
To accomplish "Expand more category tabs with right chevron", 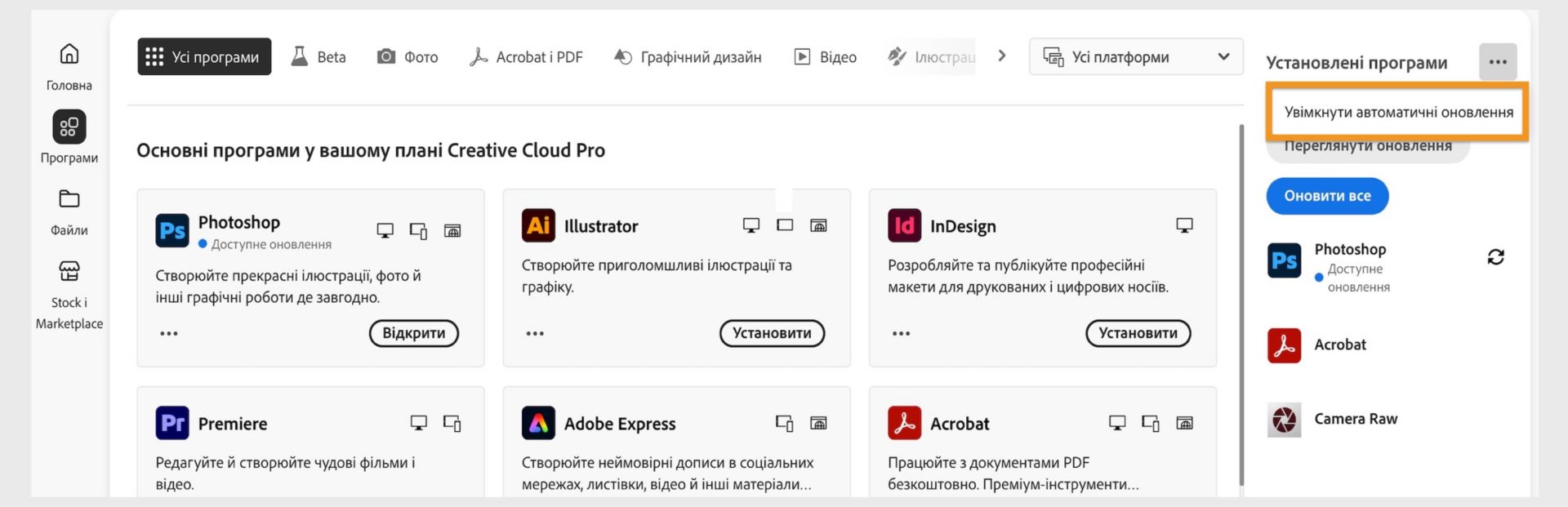I will pyautogui.click(x=1002, y=56).
